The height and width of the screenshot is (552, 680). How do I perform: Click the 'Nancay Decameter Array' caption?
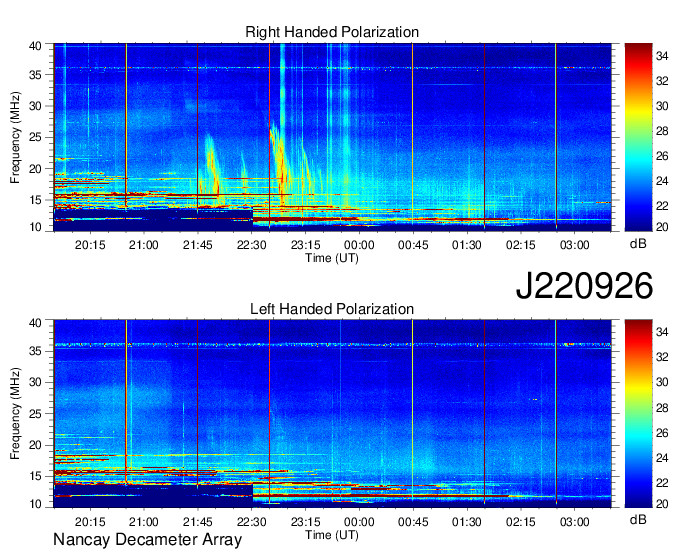pyautogui.click(x=147, y=539)
